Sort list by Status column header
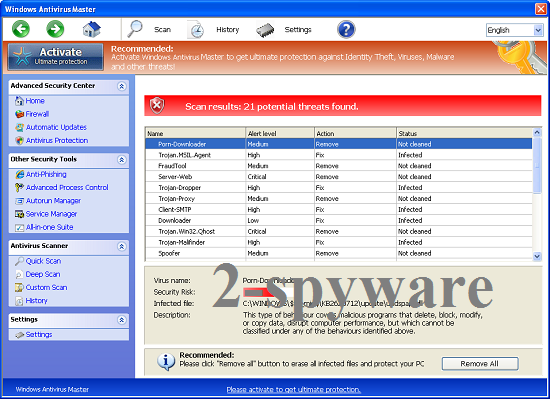The width and height of the screenshot is (550, 399). (x=464, y=133)
